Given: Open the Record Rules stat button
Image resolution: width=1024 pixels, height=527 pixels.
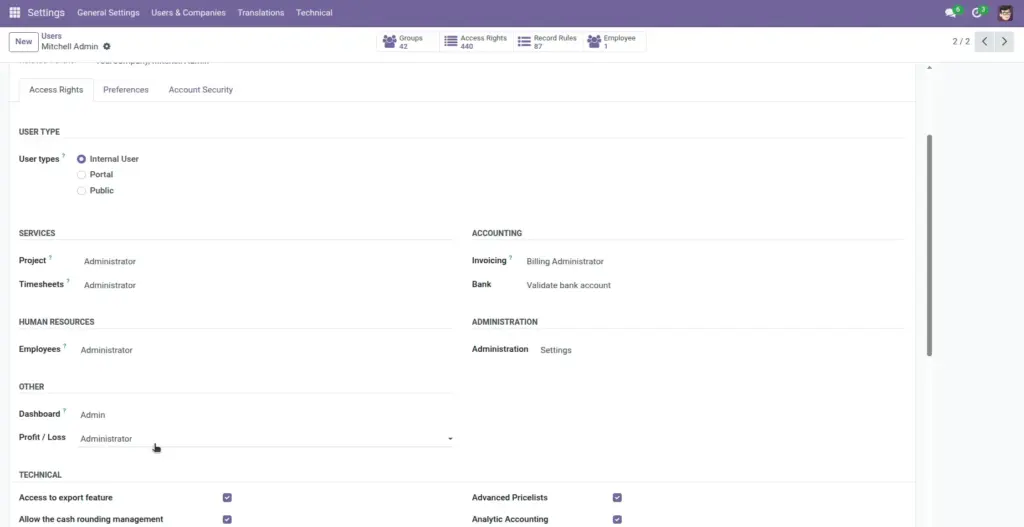Looking at the screenshot, I should pos(548,42).
